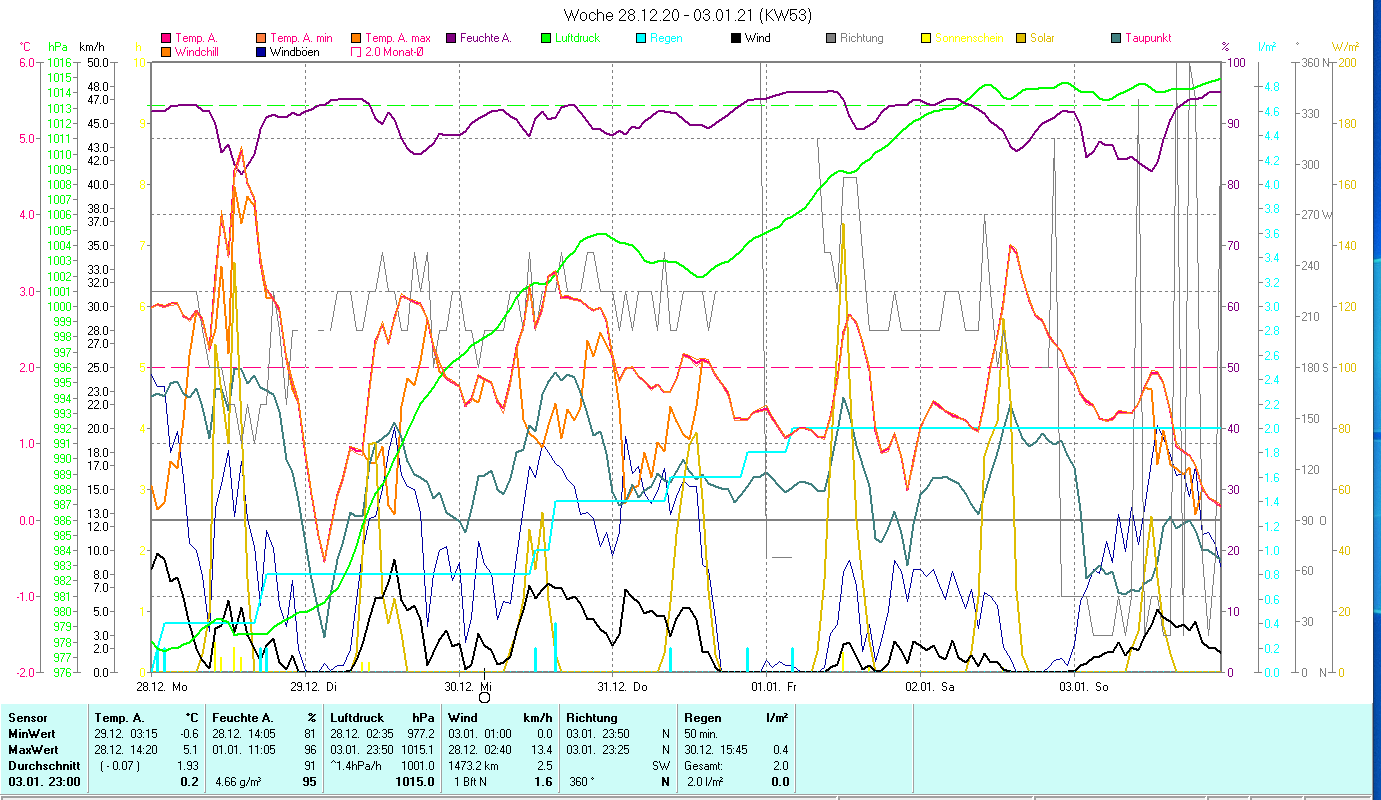The height and width of the screenshot is (800, 1381).
Task: Click the Temp. A. max legend swatch
Action: 357,38
